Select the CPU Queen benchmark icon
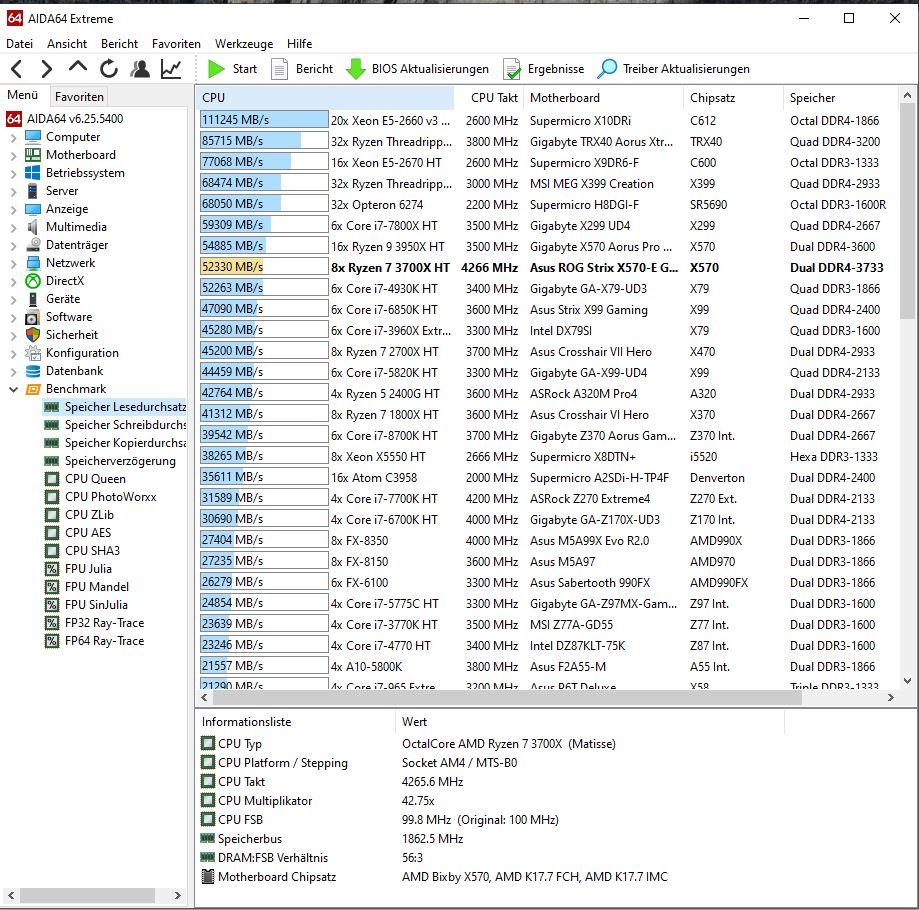Viewport: 919px width, 910px height. pos(52,479)
